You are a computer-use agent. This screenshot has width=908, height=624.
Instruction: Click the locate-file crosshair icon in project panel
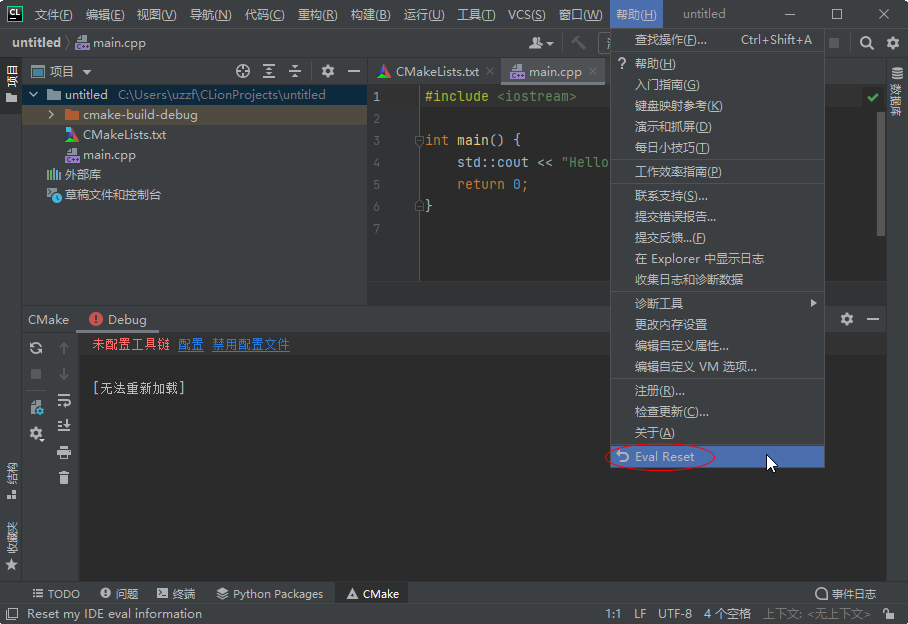click(242, 71)
